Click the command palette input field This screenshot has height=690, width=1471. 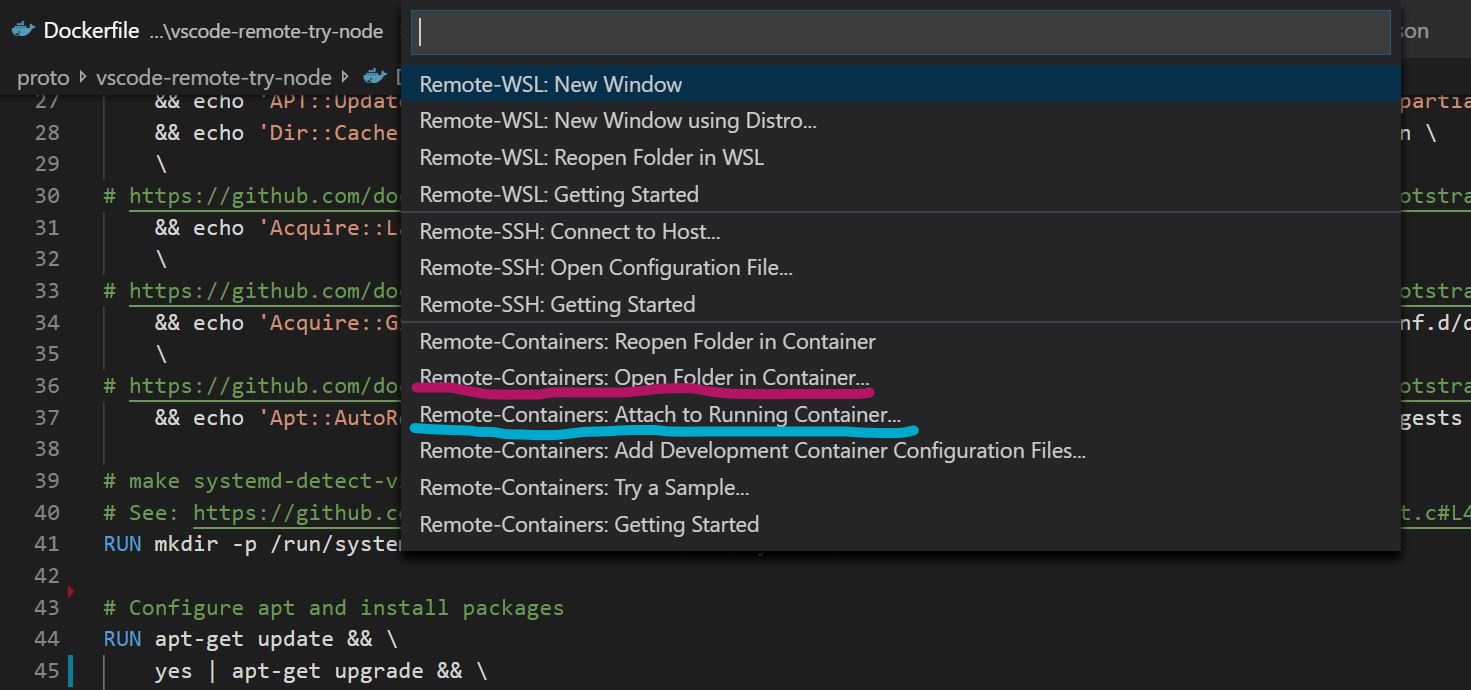901,32
